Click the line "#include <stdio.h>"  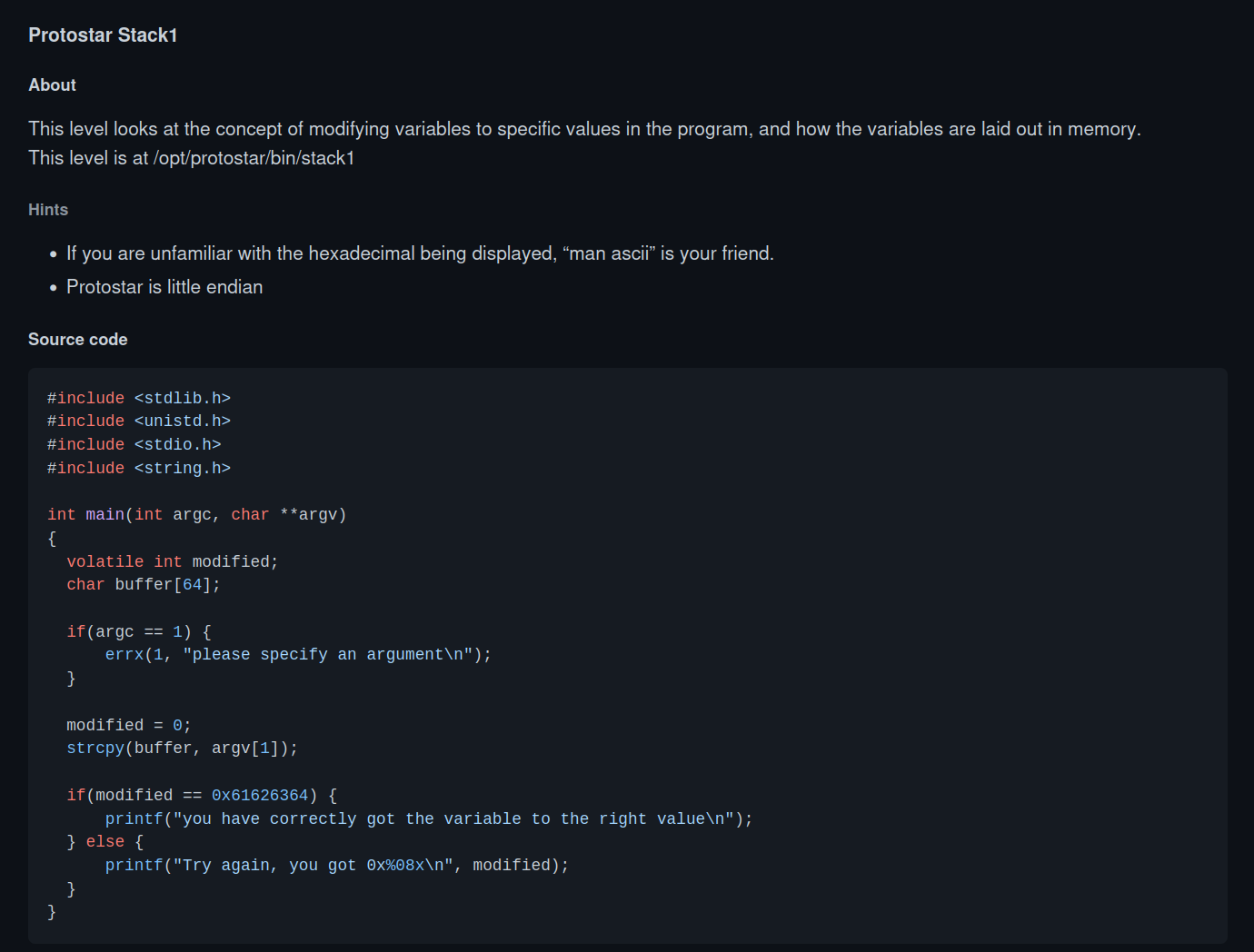click(x=134, y=444)
